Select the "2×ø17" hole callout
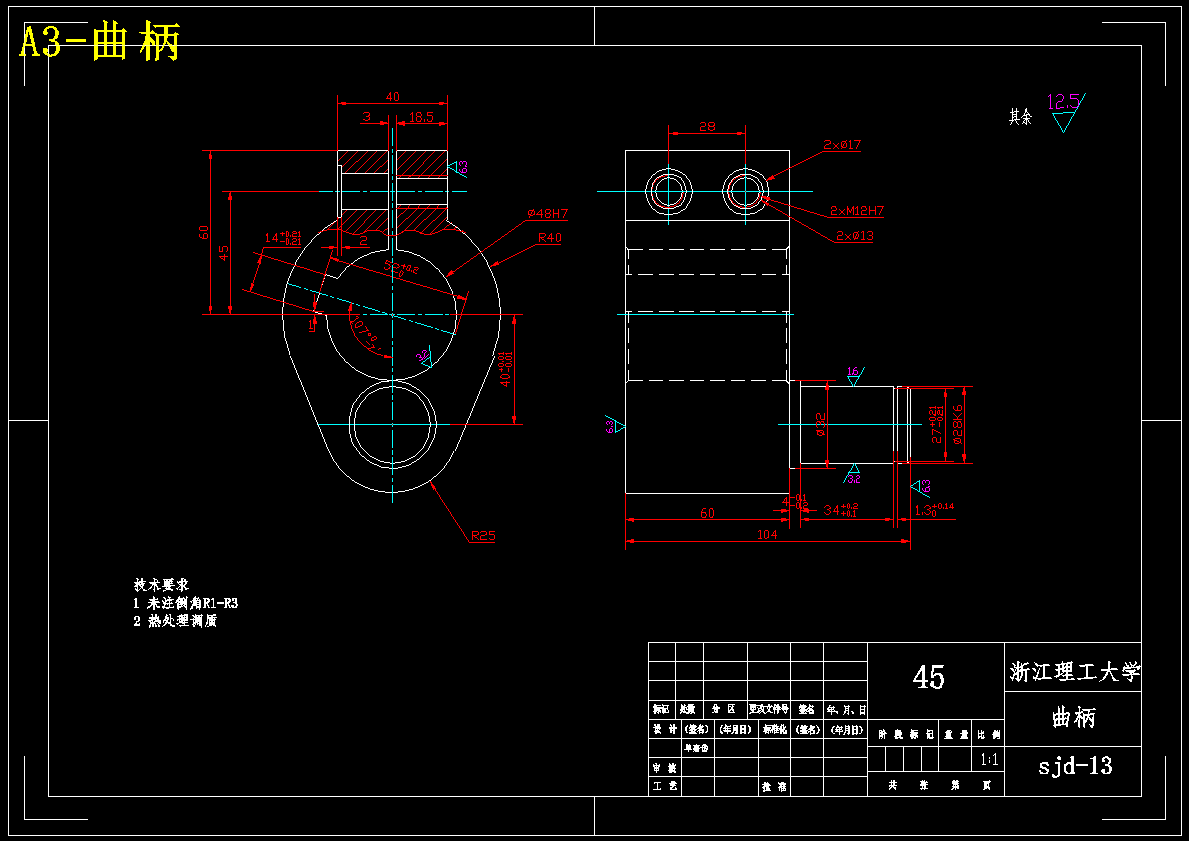The image size is (1189, 841). pyautogui.click(x=842, y=144)
